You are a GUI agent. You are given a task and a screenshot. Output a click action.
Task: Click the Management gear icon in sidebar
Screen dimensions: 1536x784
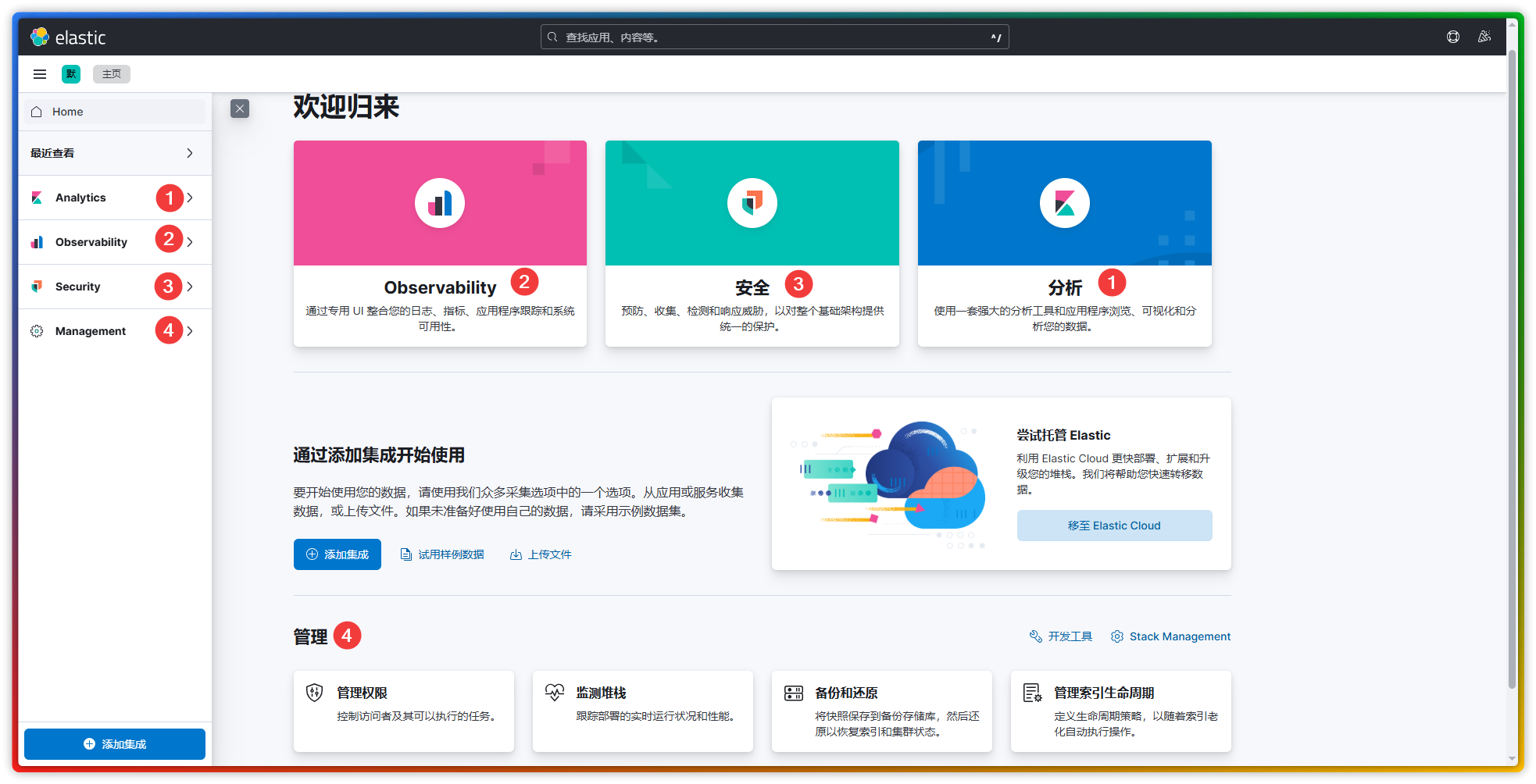point(37,331)
